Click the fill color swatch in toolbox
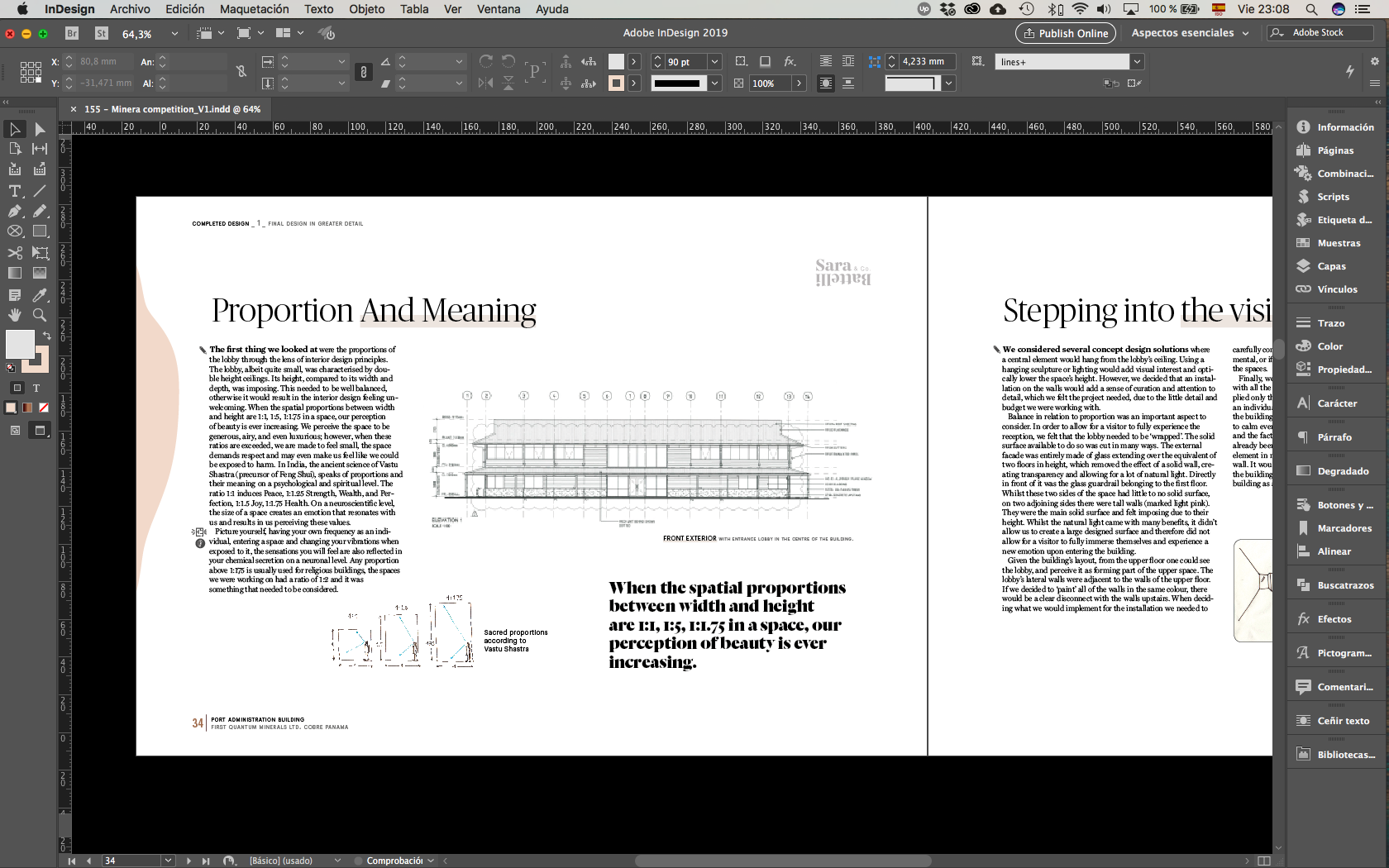 coord(20,344)
